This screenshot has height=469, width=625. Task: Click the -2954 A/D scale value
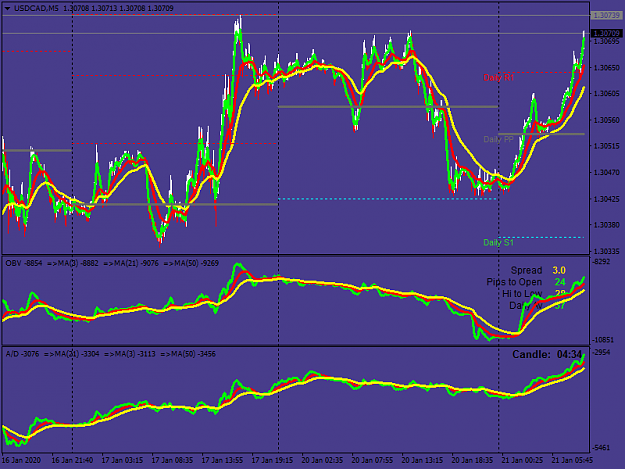tap(601, 352)
